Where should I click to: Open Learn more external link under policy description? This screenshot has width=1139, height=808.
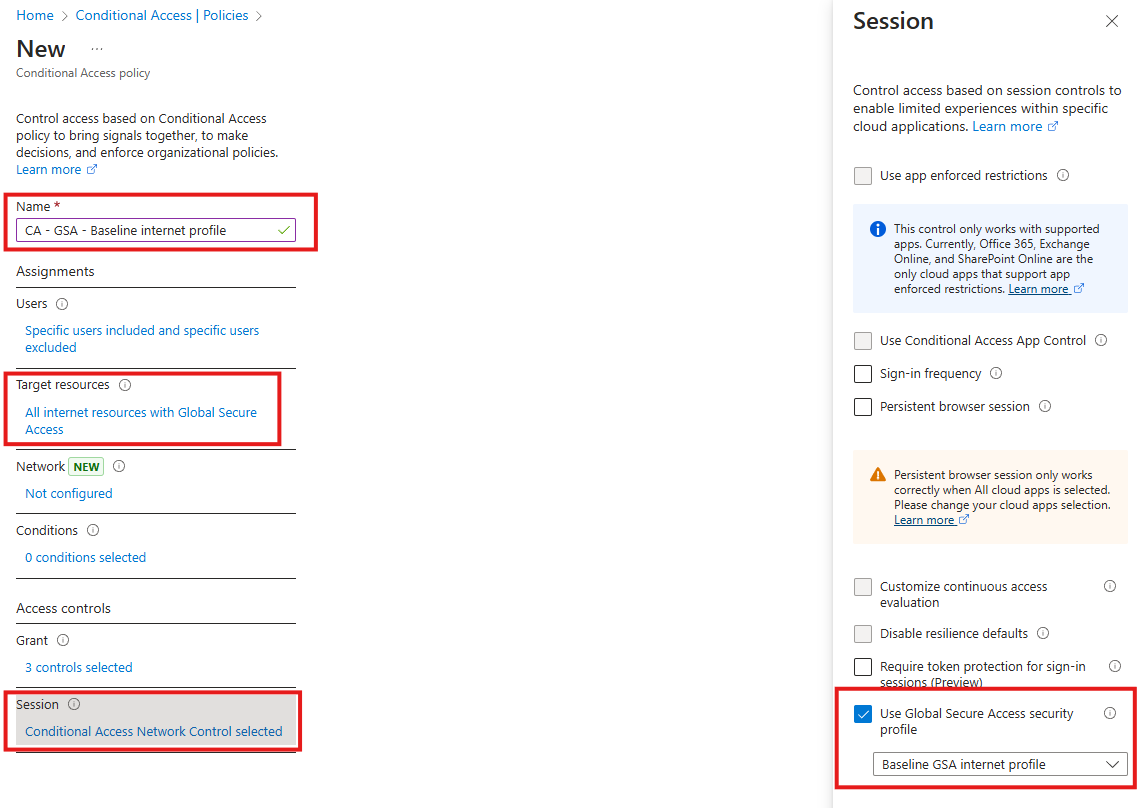tap(50, 169)
